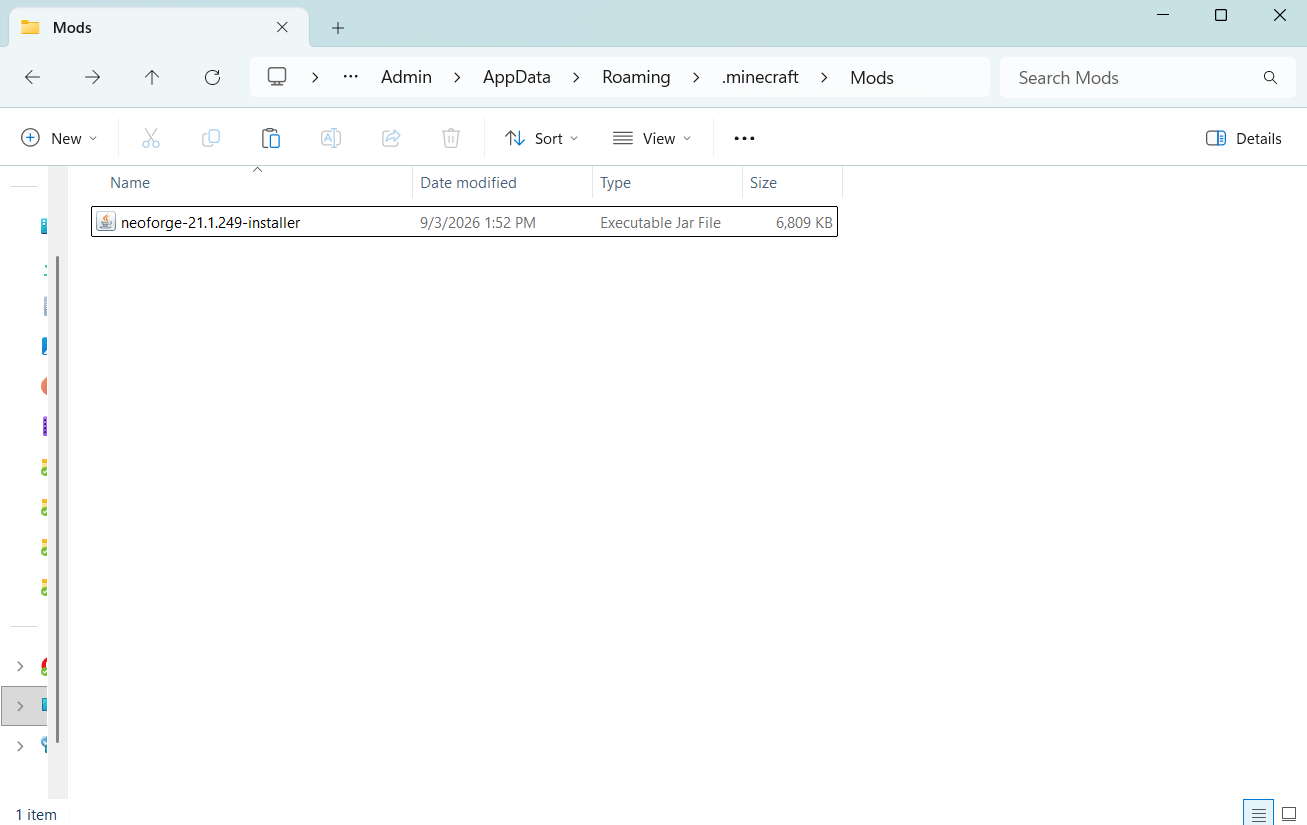
Task: Refresh the Mods folder view
Action: pos(212,77)
